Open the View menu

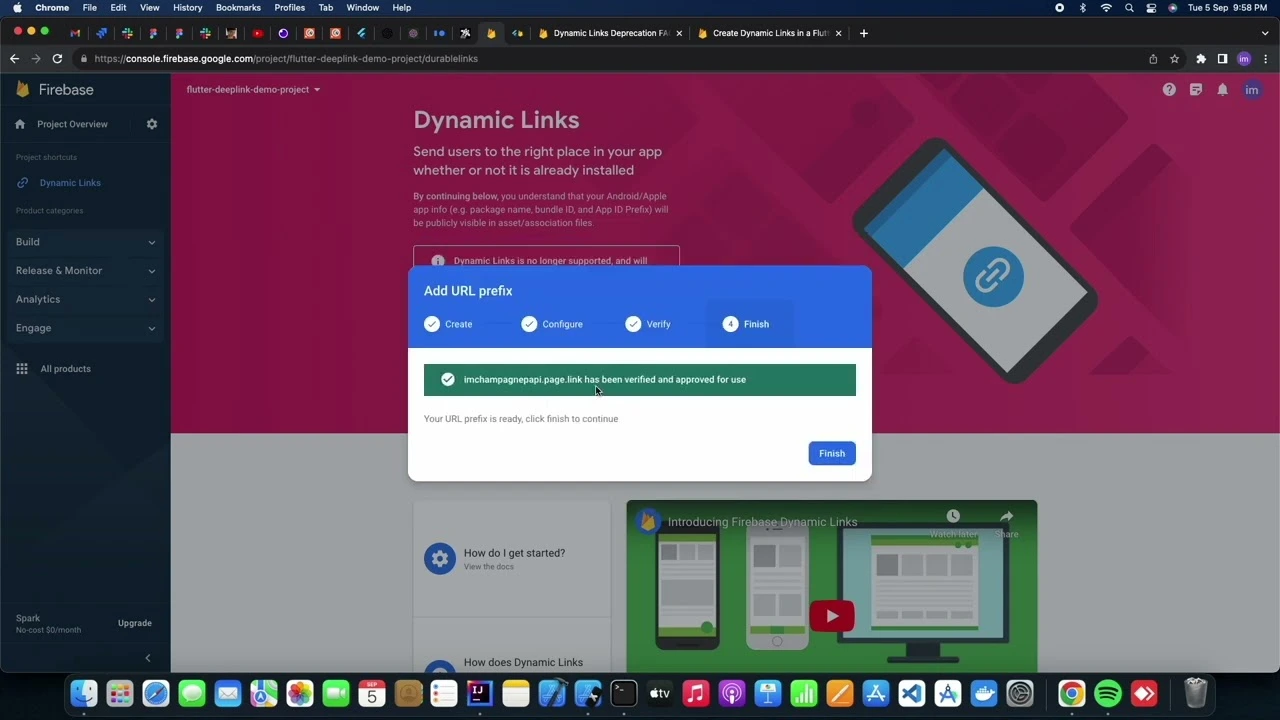(149, 8)
